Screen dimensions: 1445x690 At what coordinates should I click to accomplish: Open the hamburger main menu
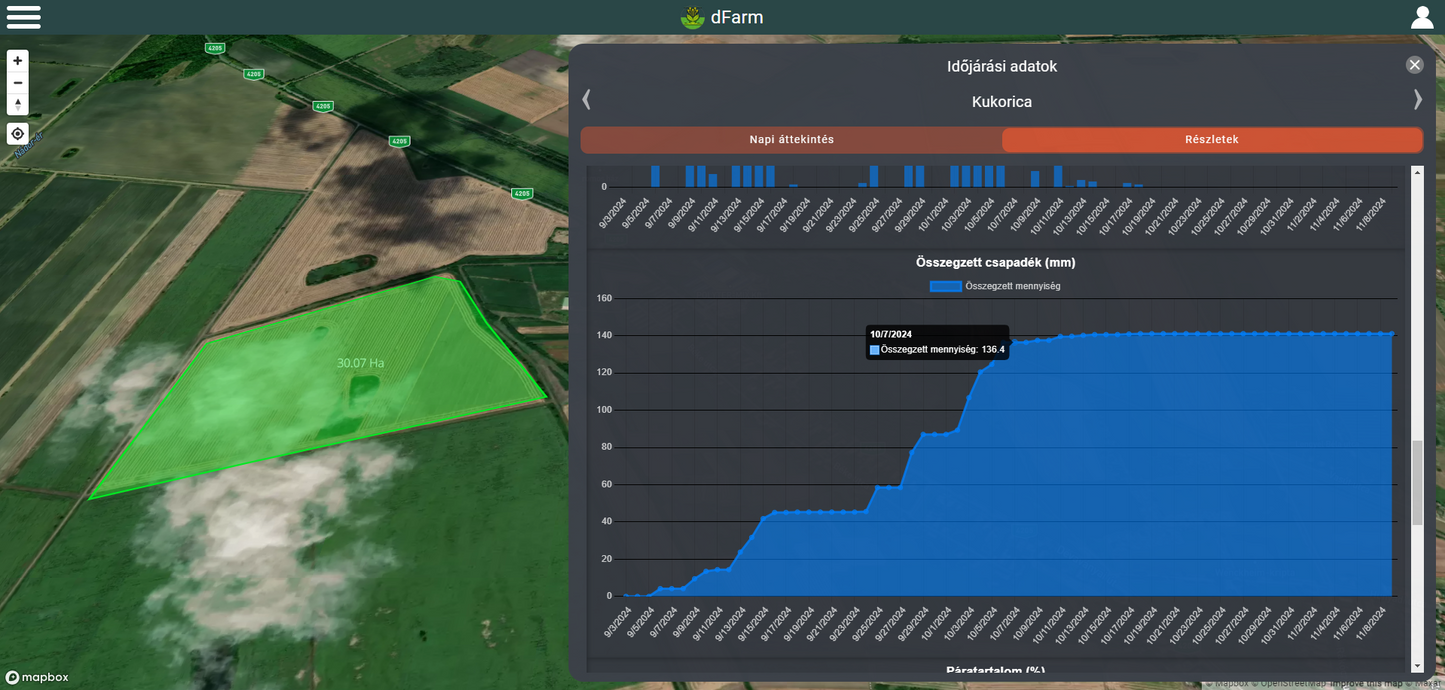pyautogui.click(x=24, y=17)
